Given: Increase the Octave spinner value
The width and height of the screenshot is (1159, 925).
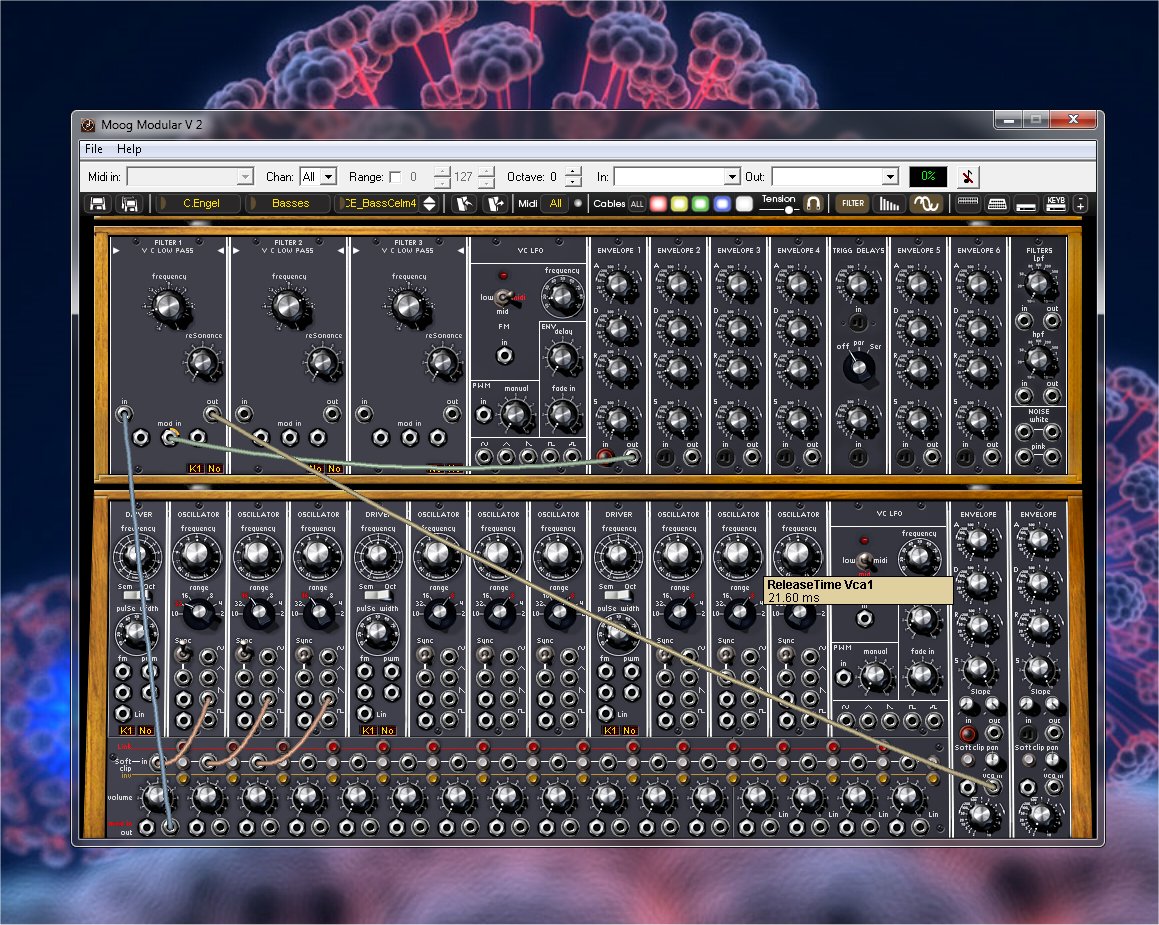Looking at the screenshot, I should tap(574, 172).
